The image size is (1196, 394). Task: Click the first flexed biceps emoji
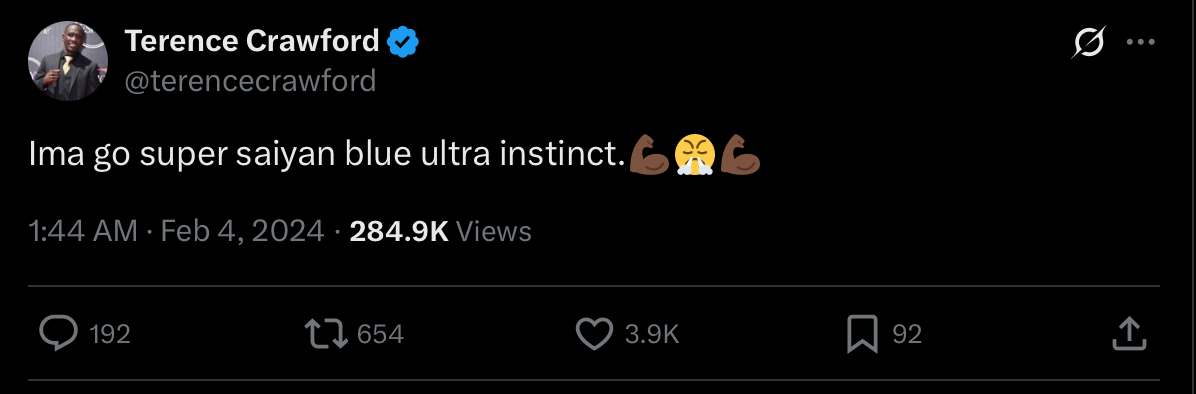[x=649, y=155]
